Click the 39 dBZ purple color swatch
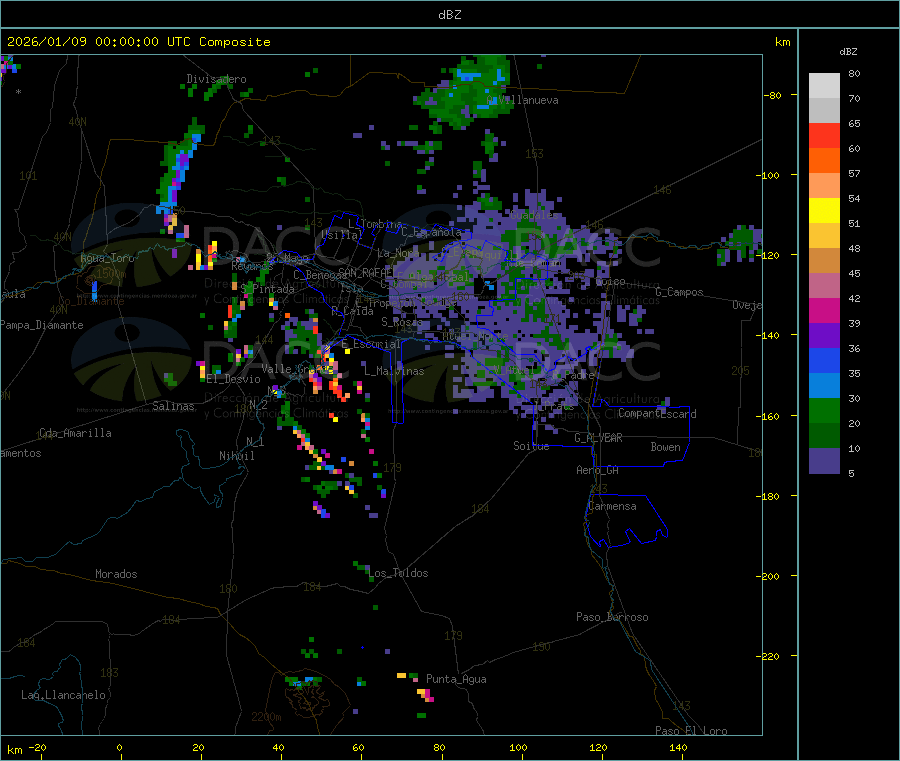This screenshot has width=900, height=761. pyautogui.click(x=824, y=336)
